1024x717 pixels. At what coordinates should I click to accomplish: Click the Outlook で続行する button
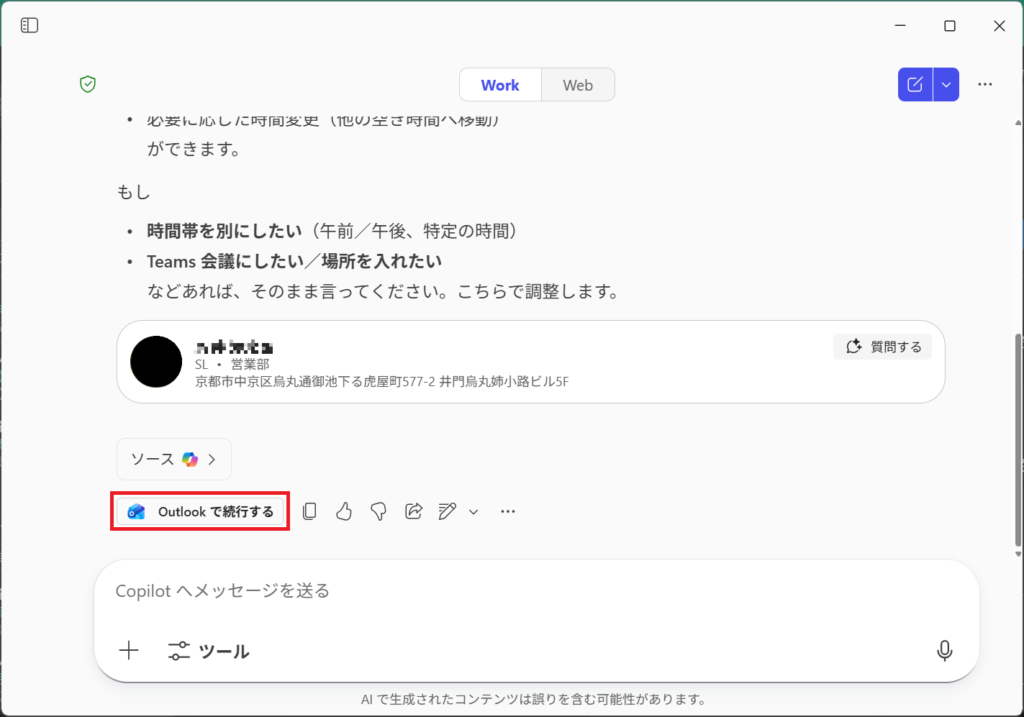[201, 511]
